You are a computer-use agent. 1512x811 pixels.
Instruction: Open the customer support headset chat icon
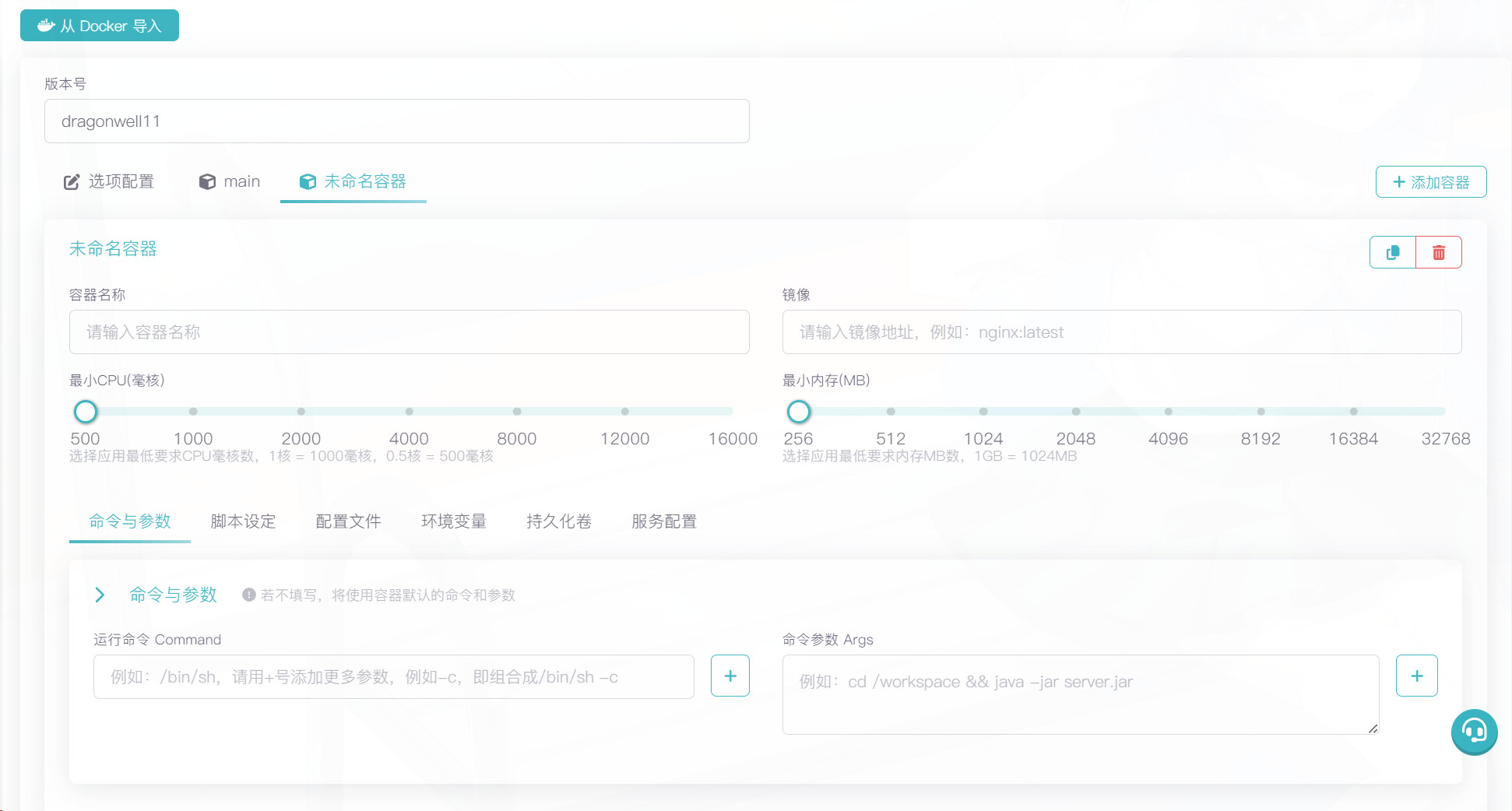click(1474, 732)
